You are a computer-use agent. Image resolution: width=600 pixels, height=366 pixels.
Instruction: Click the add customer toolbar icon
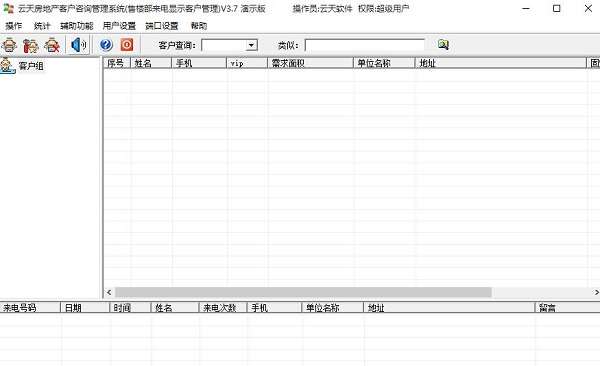[x=9, y=45]
